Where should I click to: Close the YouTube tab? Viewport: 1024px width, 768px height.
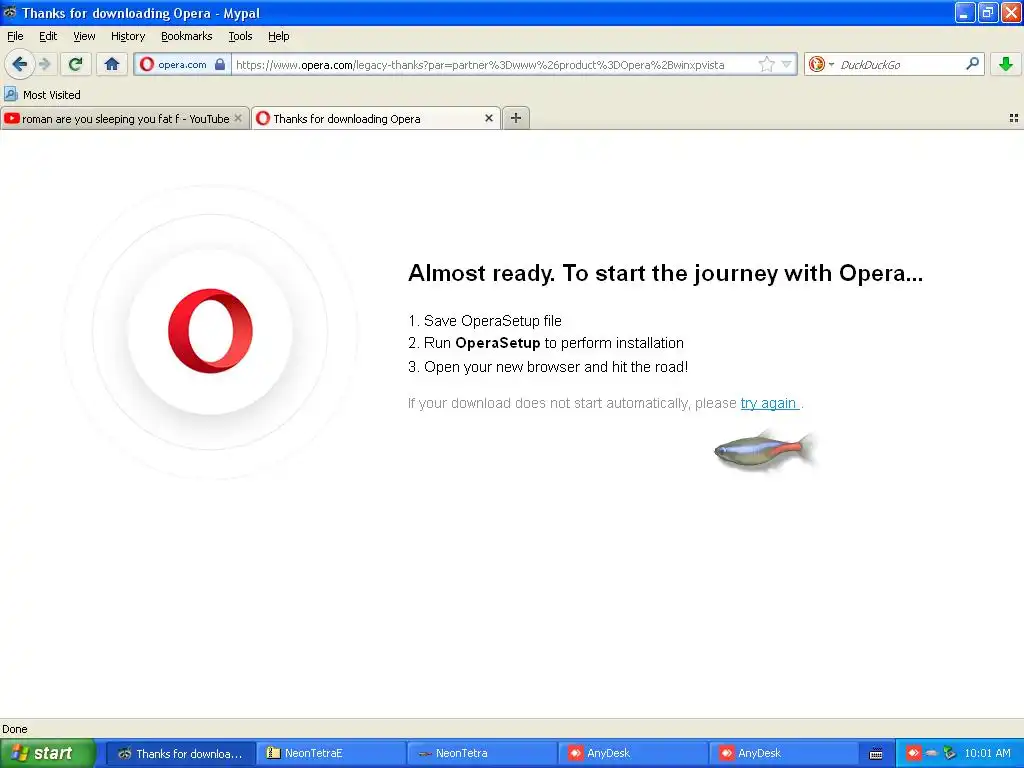click(238, 118)
